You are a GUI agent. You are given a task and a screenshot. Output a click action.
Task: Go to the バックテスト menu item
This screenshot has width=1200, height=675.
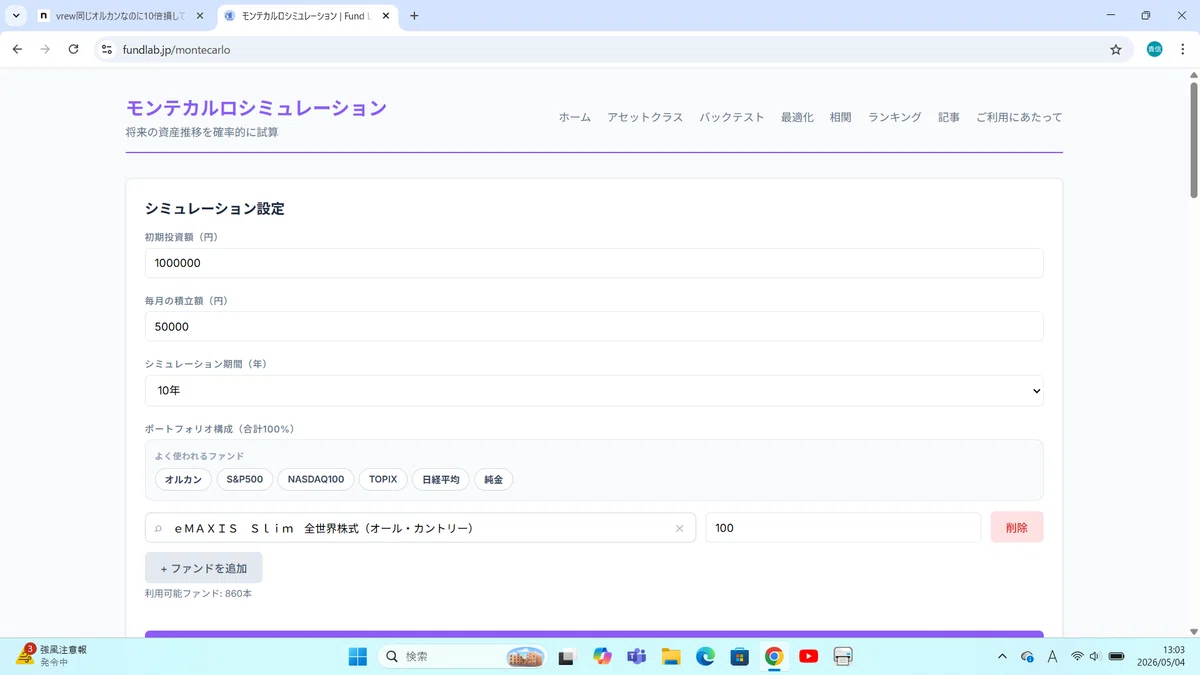click(732, 117)
